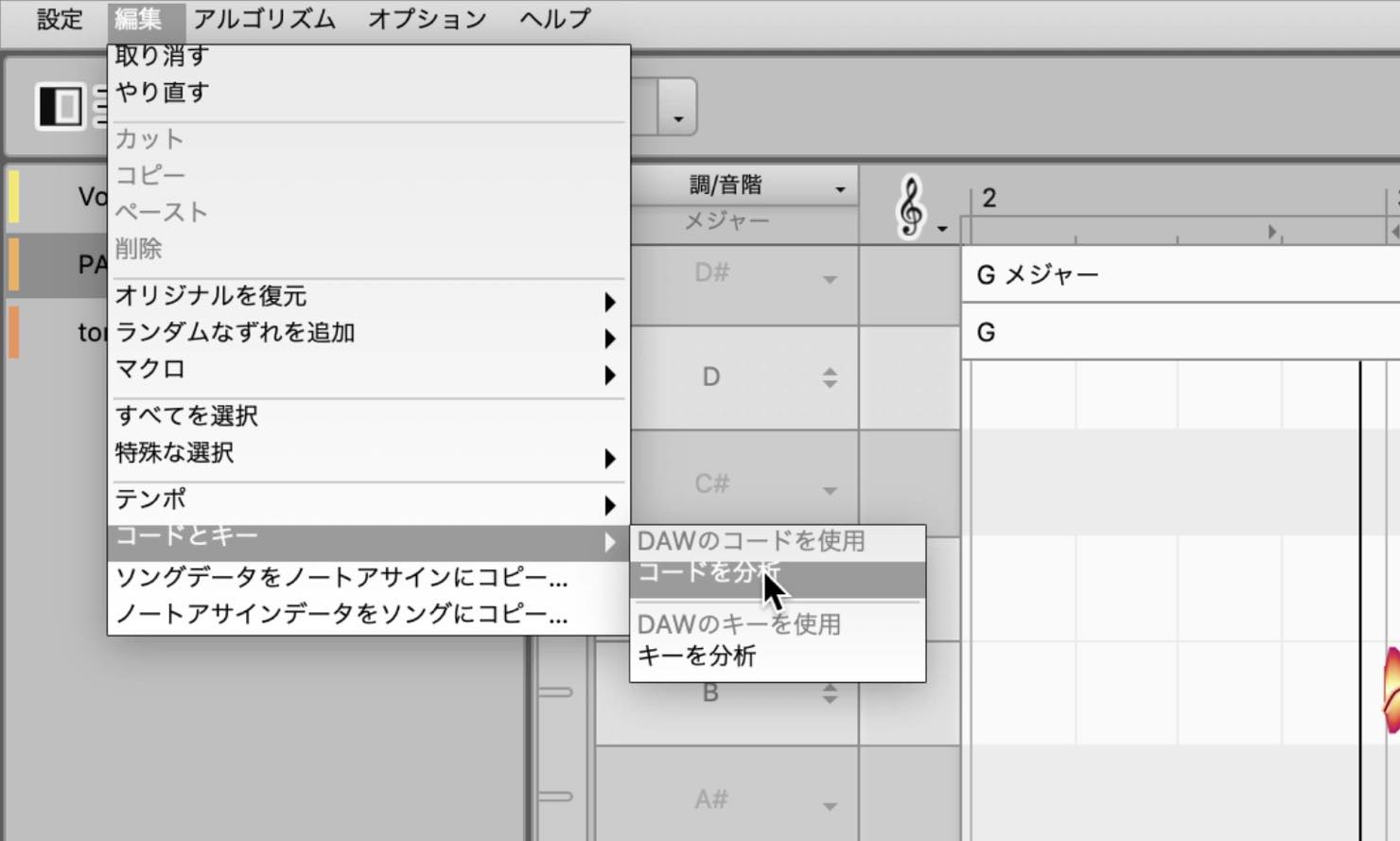The height and width of the screenshot is (841, 1400).
Task: Open the ヘルプ menu
Action: click(554, 19)
